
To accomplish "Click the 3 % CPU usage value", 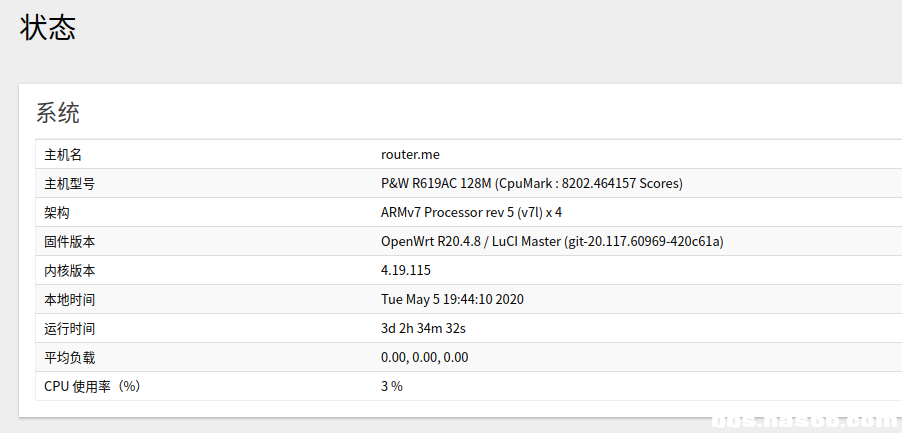I will (391, 387).
